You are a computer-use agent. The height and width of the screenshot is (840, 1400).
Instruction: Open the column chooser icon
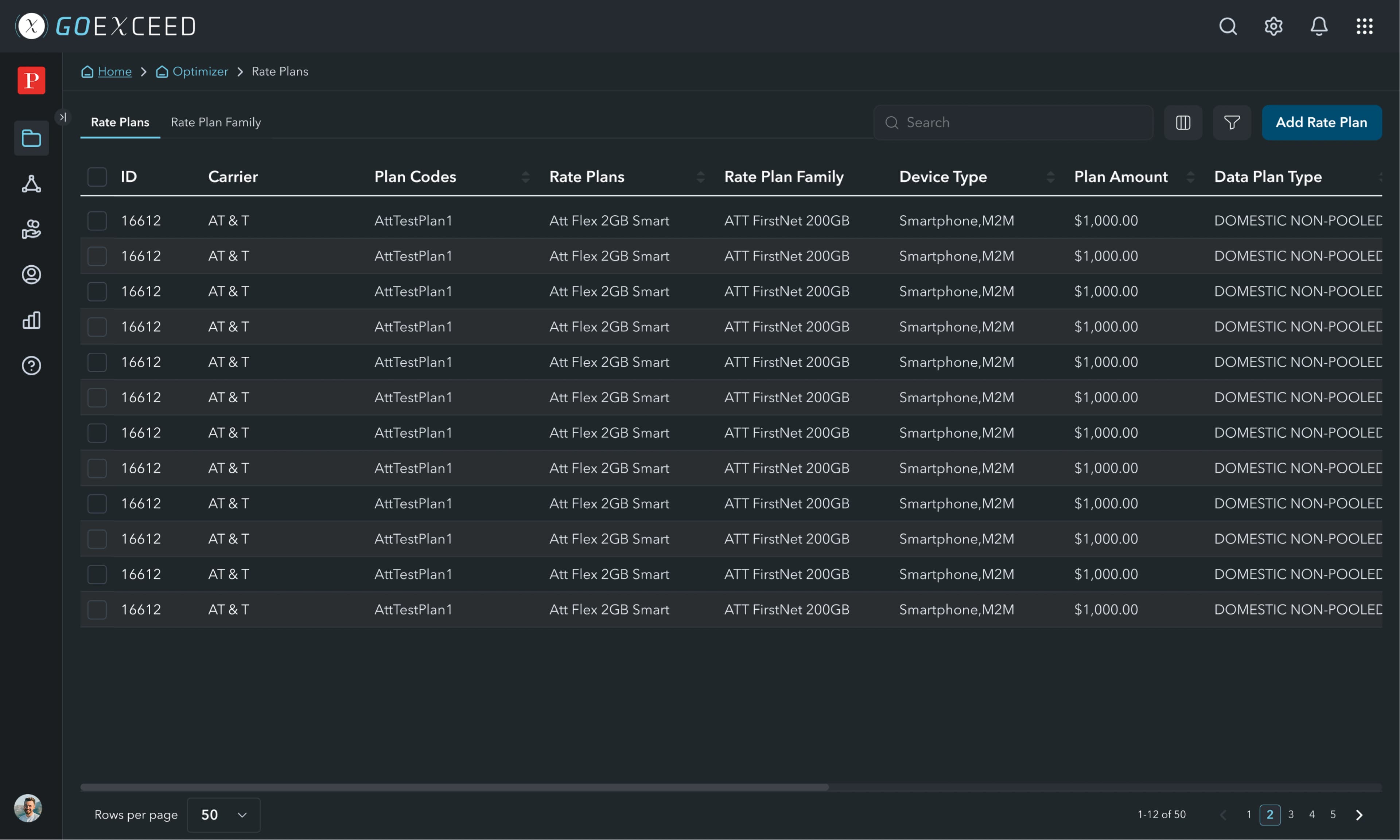point(1183,122)
